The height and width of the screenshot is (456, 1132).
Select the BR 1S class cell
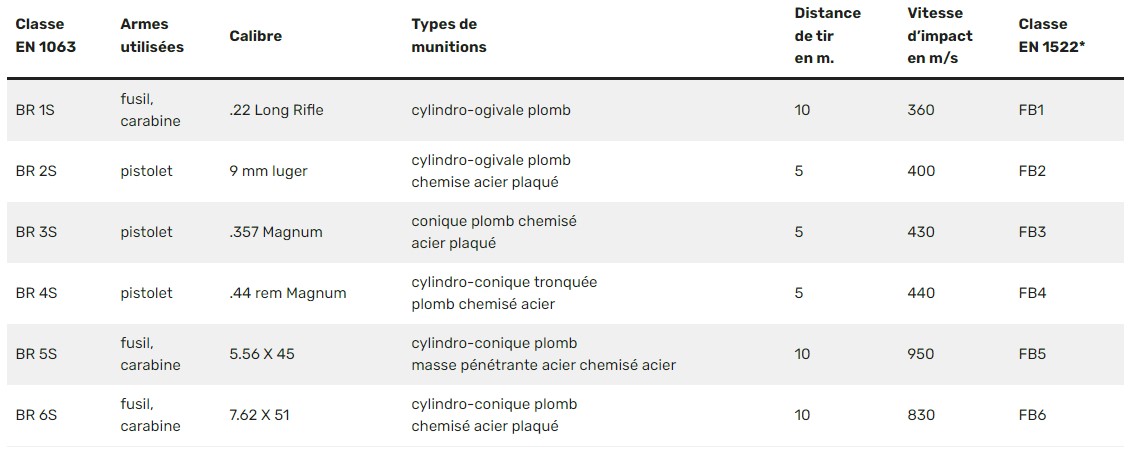point(35,110)
